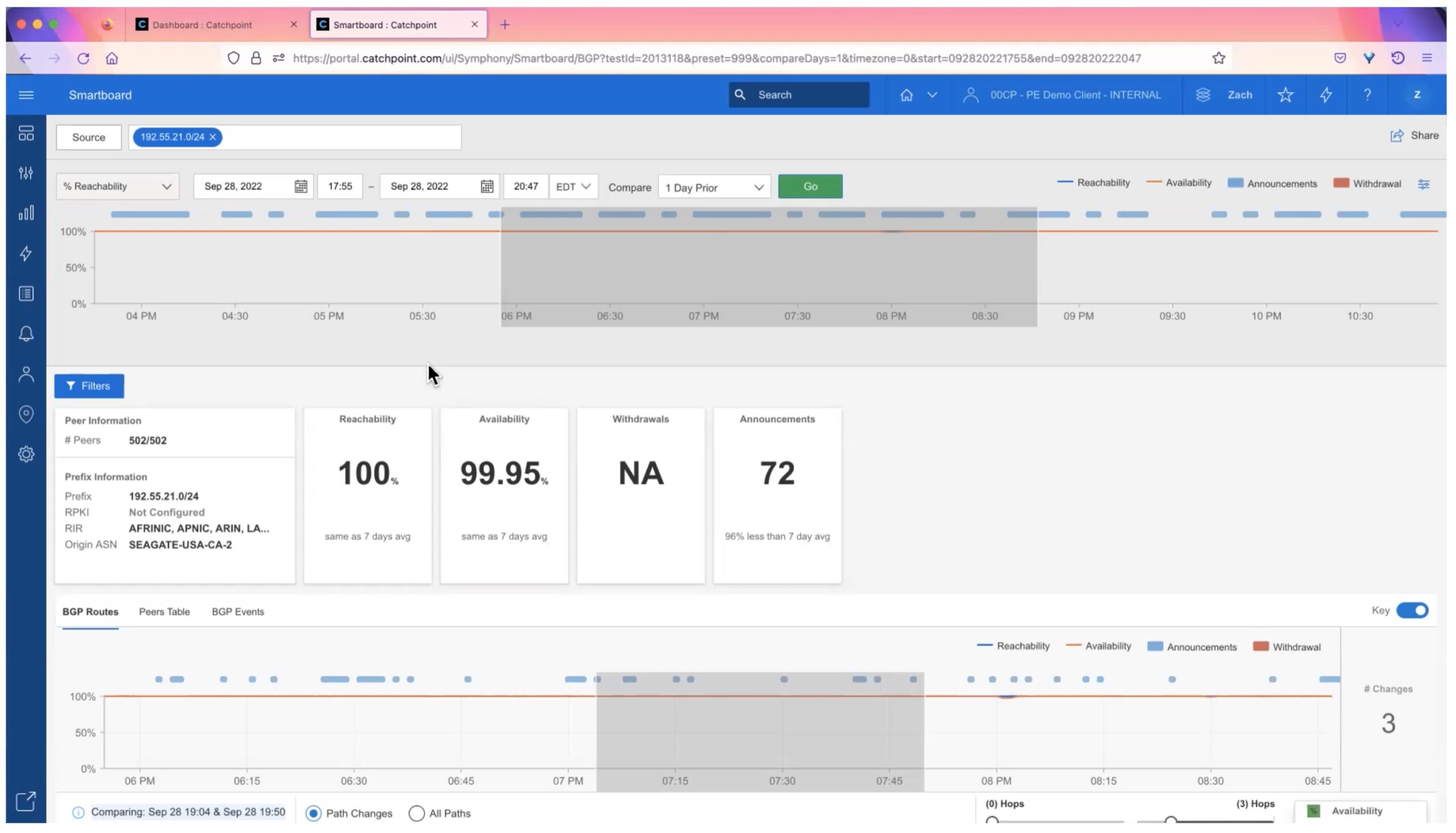Click the green Go button
This screenshot has height=833, width=1456.
(x=809, y=187)
